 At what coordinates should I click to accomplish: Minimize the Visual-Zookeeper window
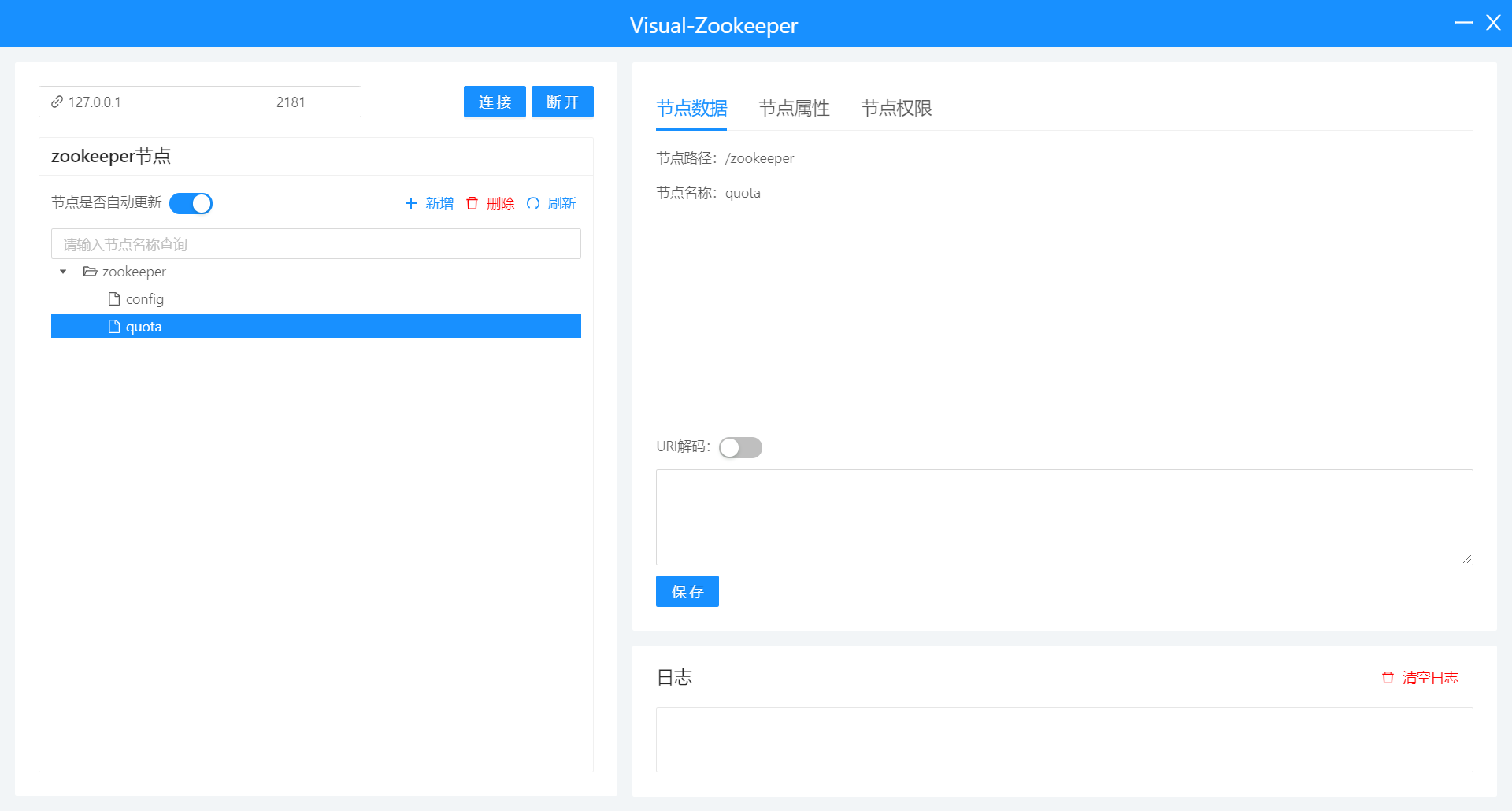click(x=1463, y=23)
